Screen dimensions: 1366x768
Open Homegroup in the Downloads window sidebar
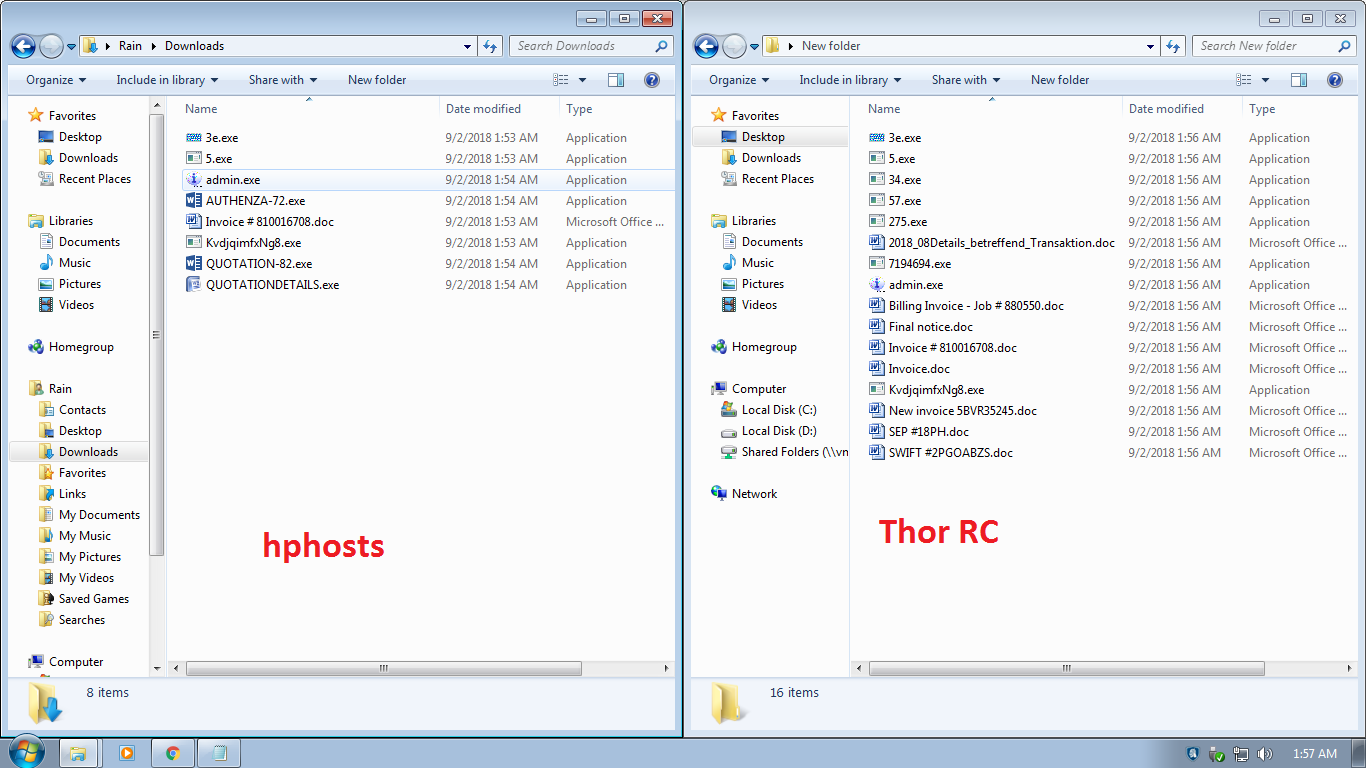click(x=71, y=347)
